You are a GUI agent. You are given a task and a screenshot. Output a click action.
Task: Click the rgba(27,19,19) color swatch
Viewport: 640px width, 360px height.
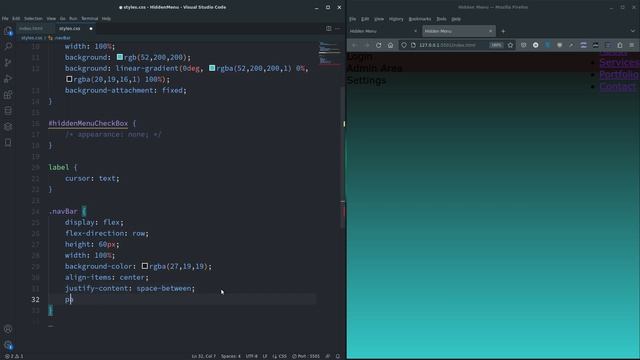point(144,266)
